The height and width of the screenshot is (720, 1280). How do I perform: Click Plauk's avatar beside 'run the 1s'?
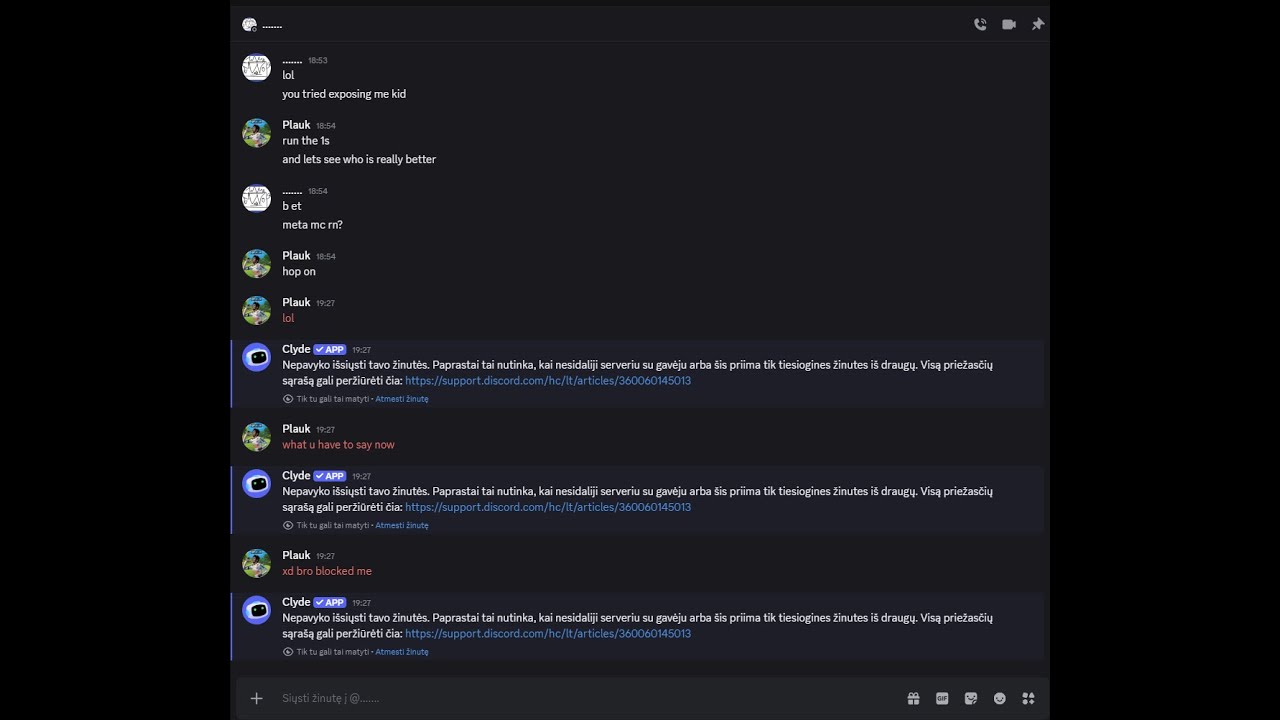click(257, 133)
